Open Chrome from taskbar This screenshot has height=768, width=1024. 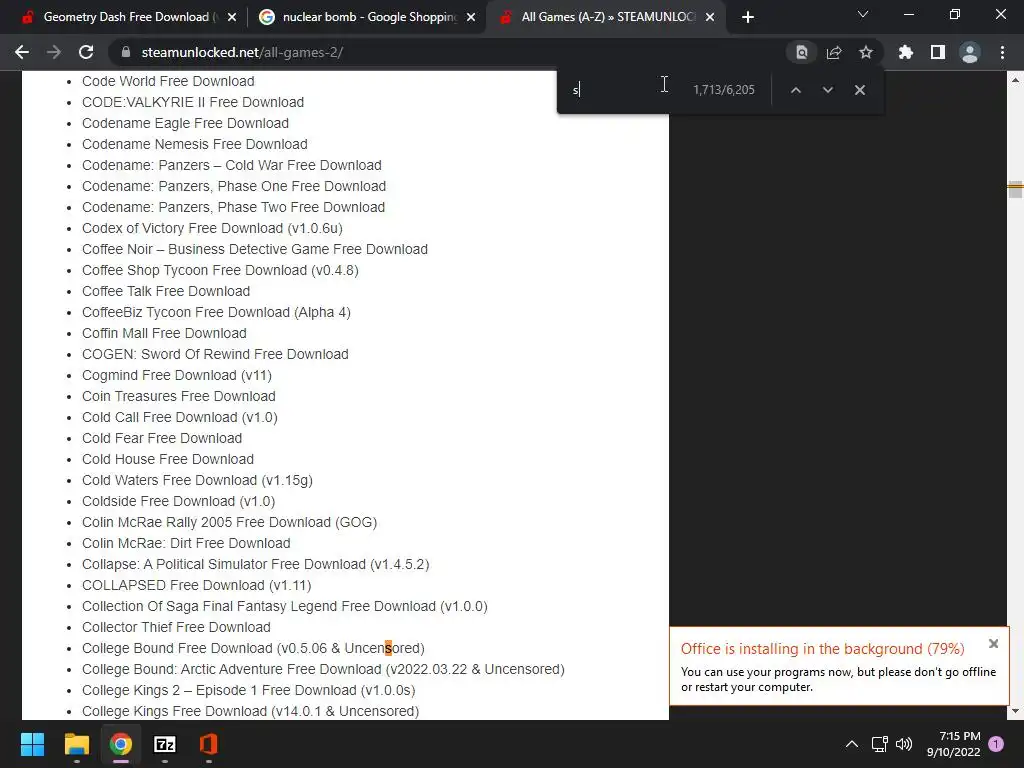121,744
